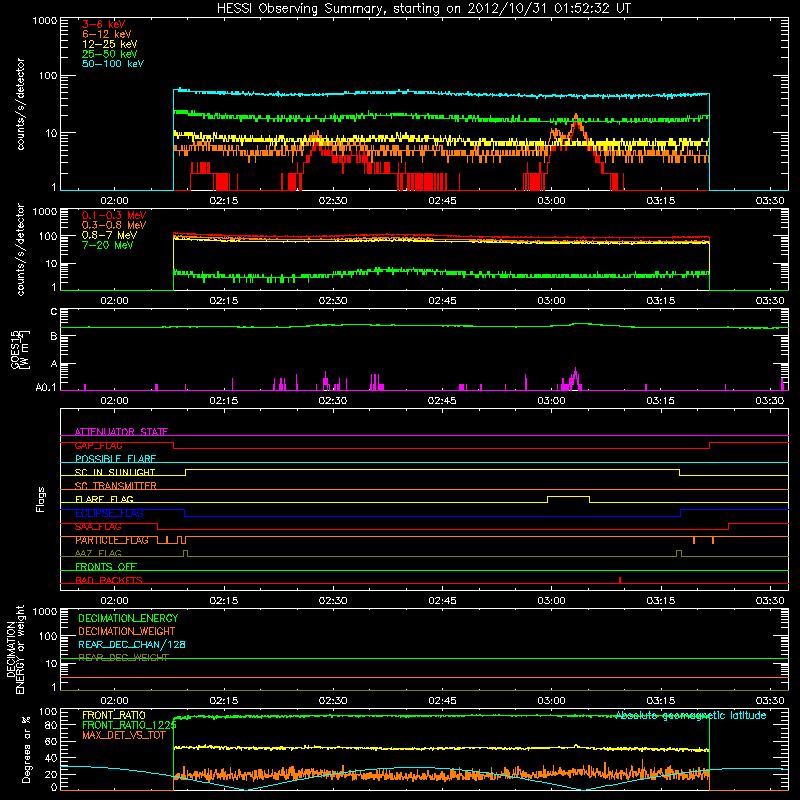Select the GAP_FLAG label

tap(98, 445)
